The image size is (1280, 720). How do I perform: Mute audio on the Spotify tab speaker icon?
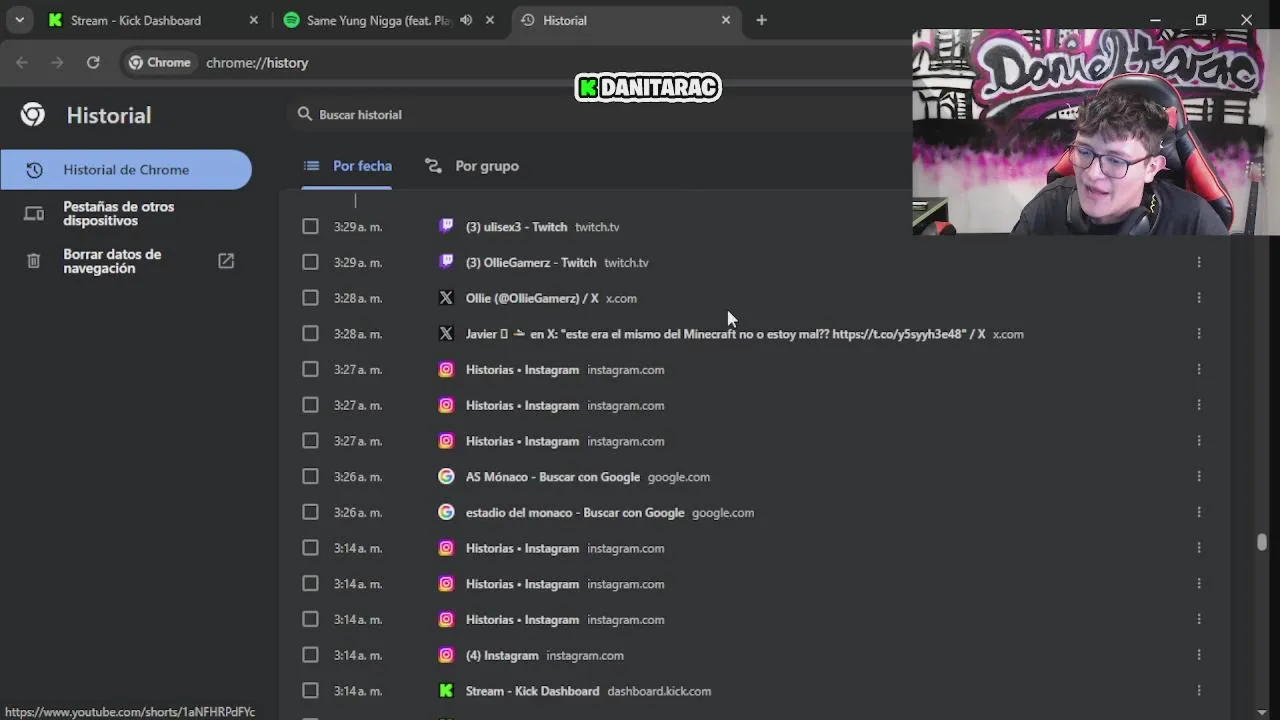(x=466, y=20)
